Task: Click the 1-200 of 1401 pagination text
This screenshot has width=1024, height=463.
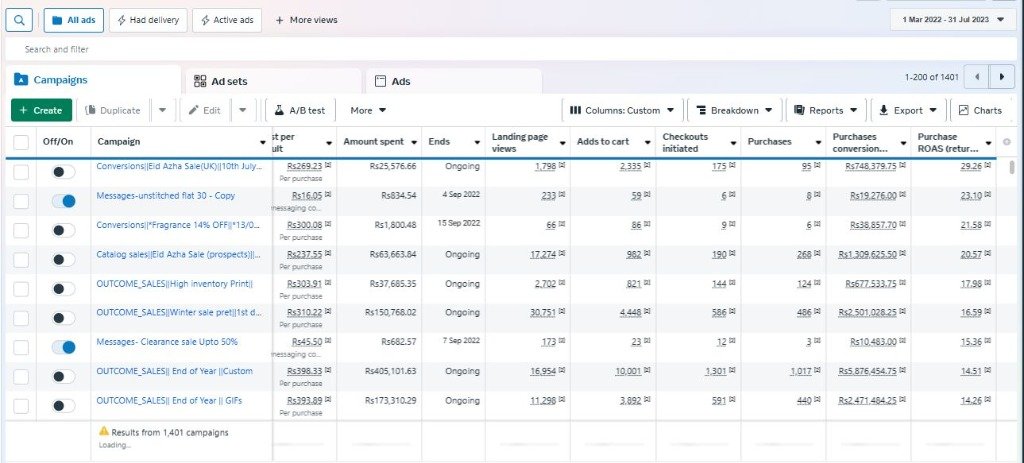Action: [x=931, y=77]
